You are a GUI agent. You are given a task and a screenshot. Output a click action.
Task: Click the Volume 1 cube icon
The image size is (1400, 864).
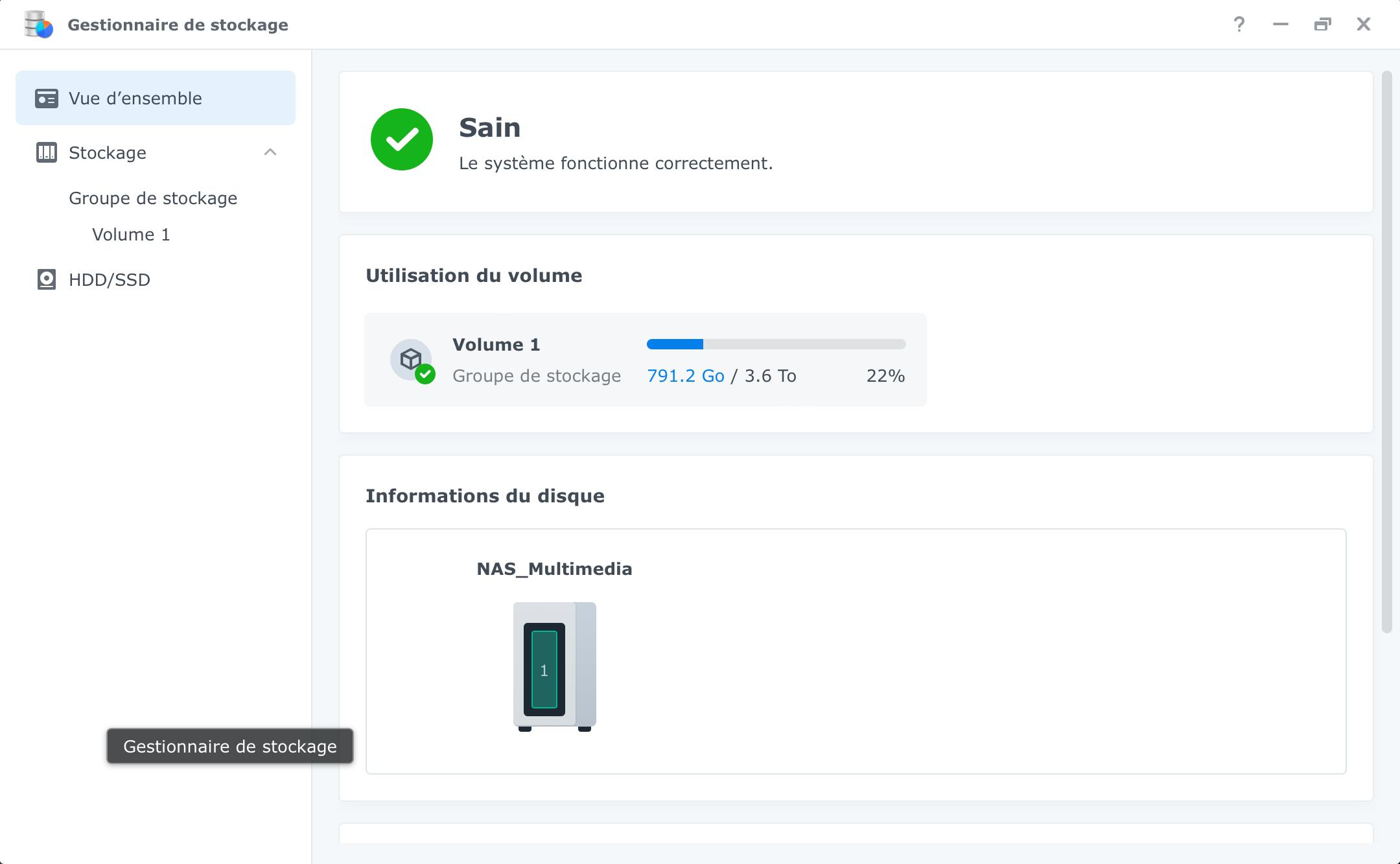411,360
